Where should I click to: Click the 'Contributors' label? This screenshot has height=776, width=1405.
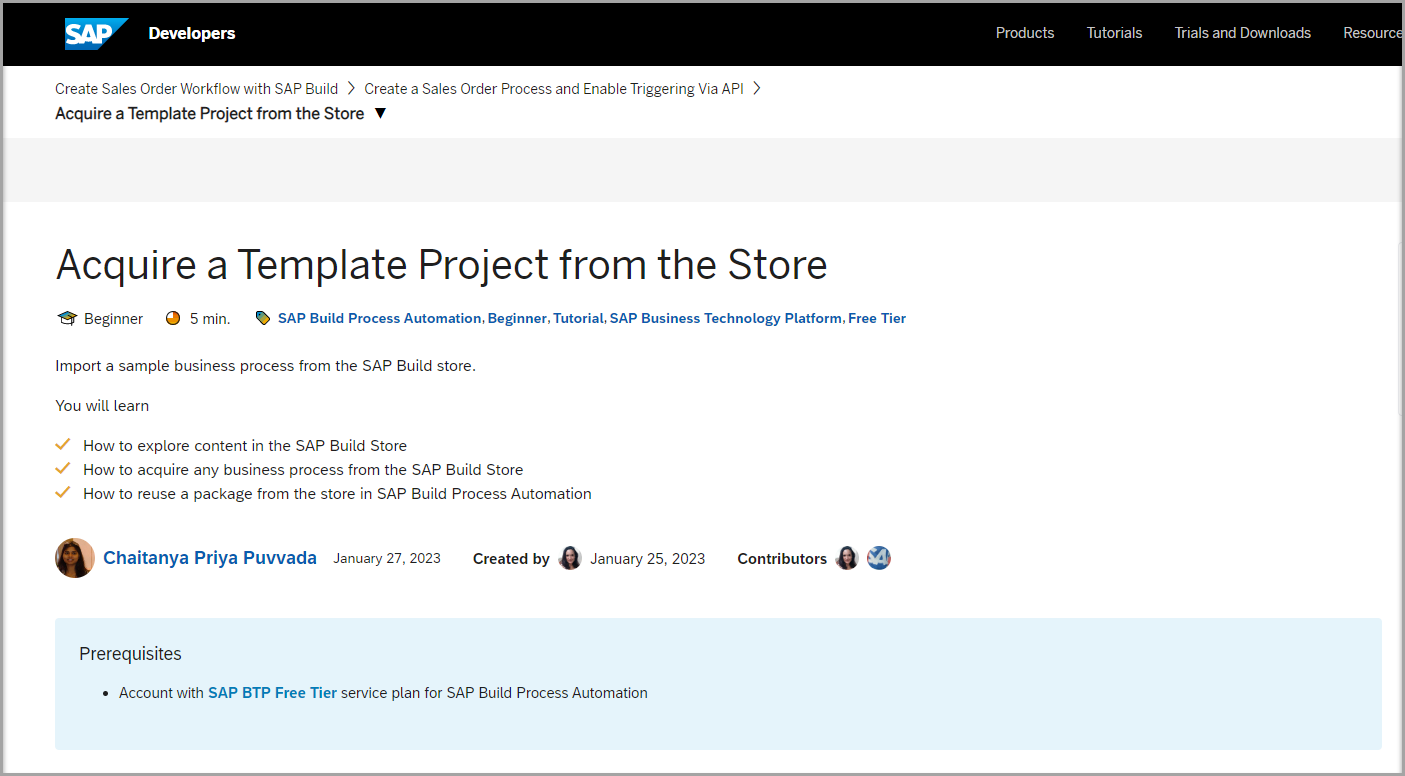782,559
